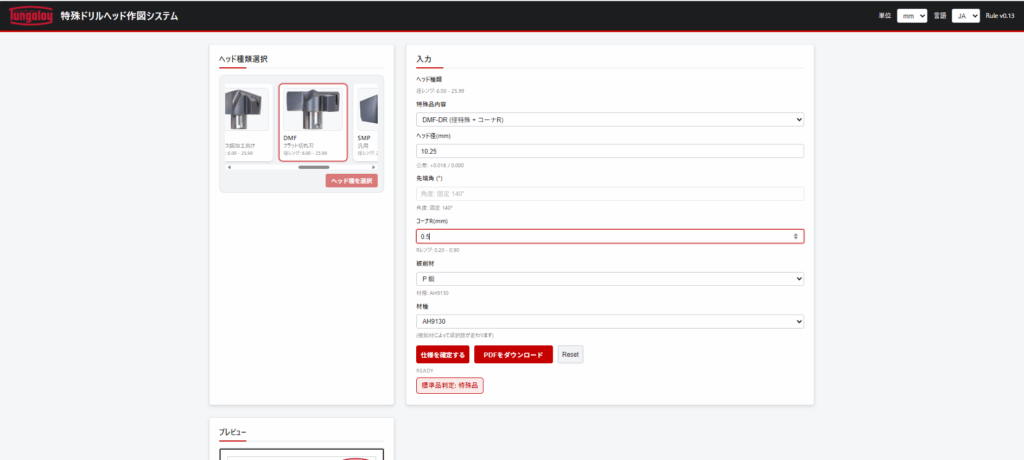The width and height of the screenshot is (1024, 460).
Task: Click the 先端角 angle input field
Action: [x=610, y=193]
